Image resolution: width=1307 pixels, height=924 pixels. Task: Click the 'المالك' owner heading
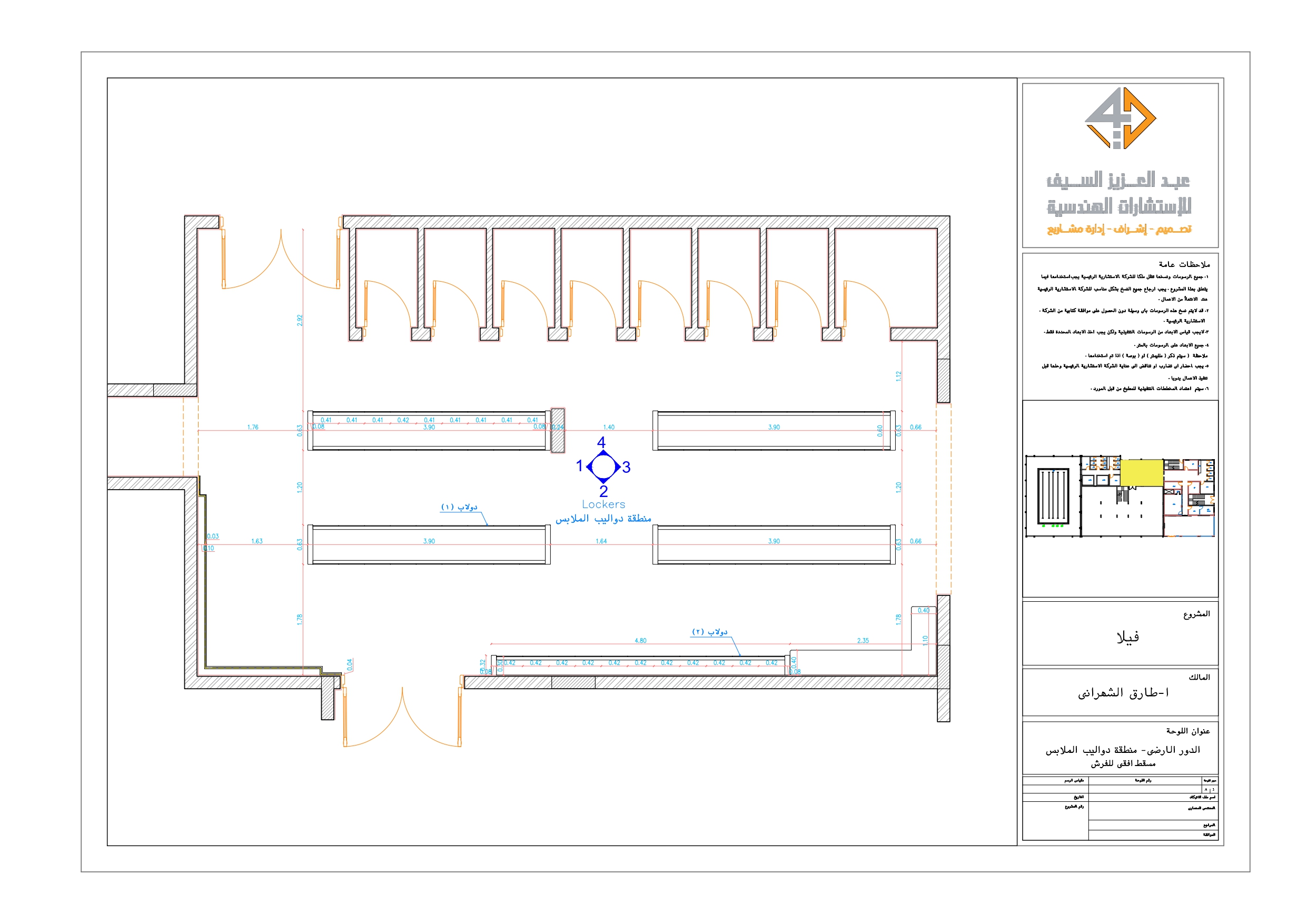click(1199, 677)
